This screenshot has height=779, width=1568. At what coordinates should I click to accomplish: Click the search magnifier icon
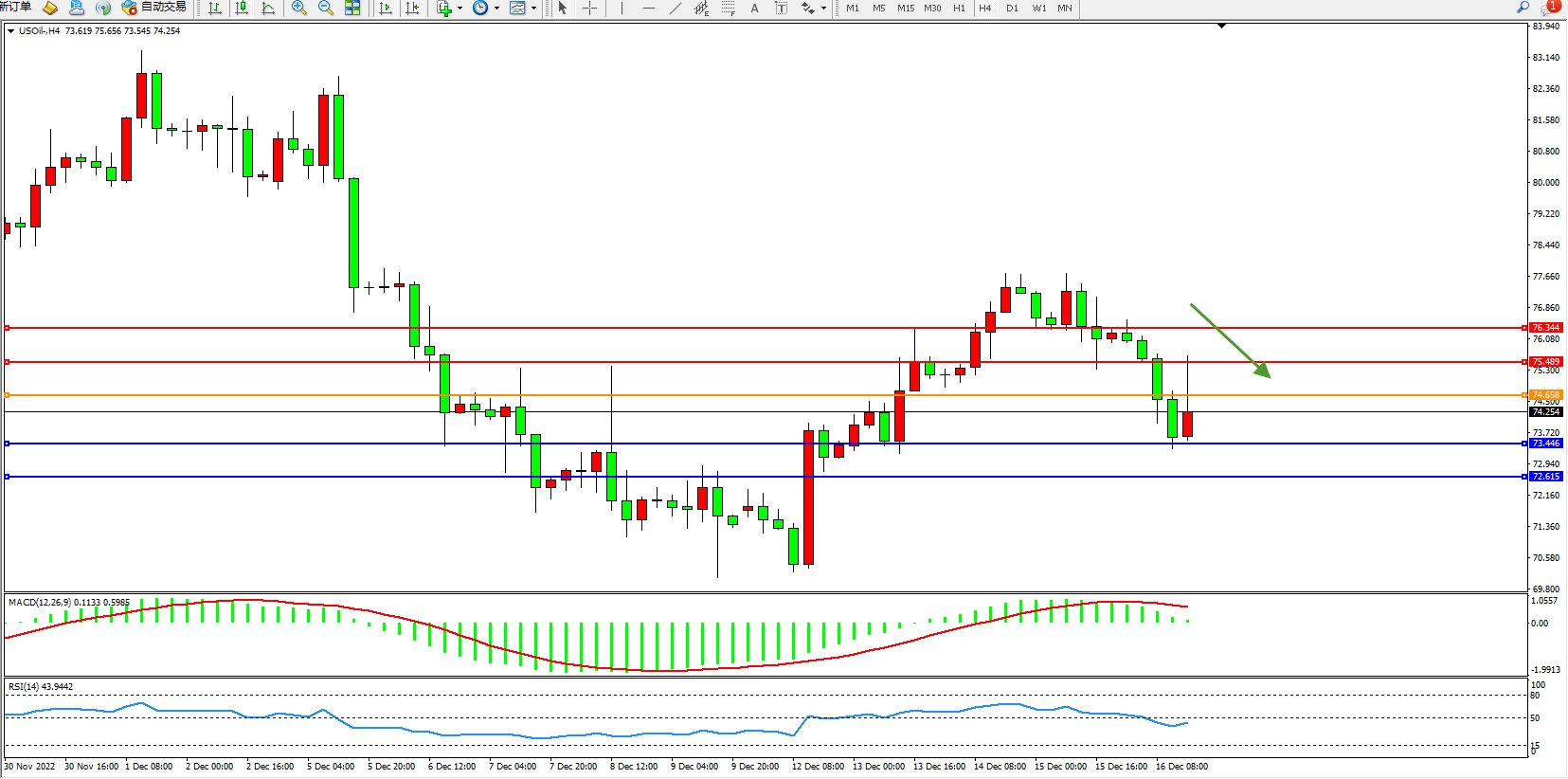click(x=1523, y=8)
